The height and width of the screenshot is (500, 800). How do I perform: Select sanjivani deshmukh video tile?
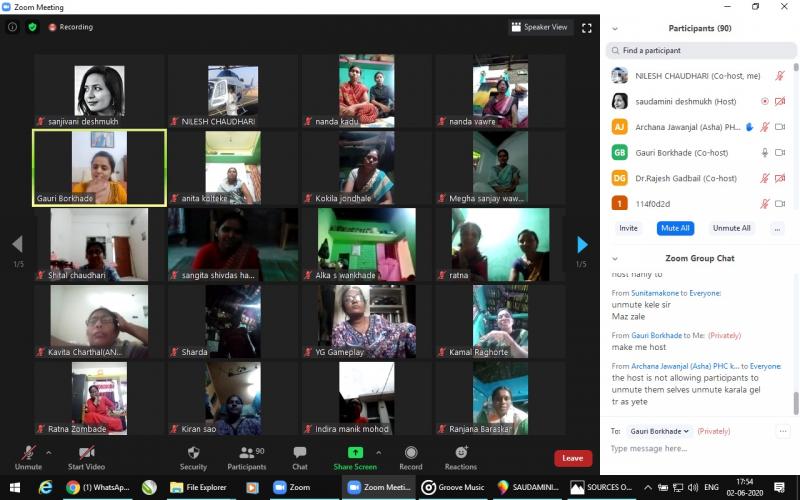tap(99, 91)
